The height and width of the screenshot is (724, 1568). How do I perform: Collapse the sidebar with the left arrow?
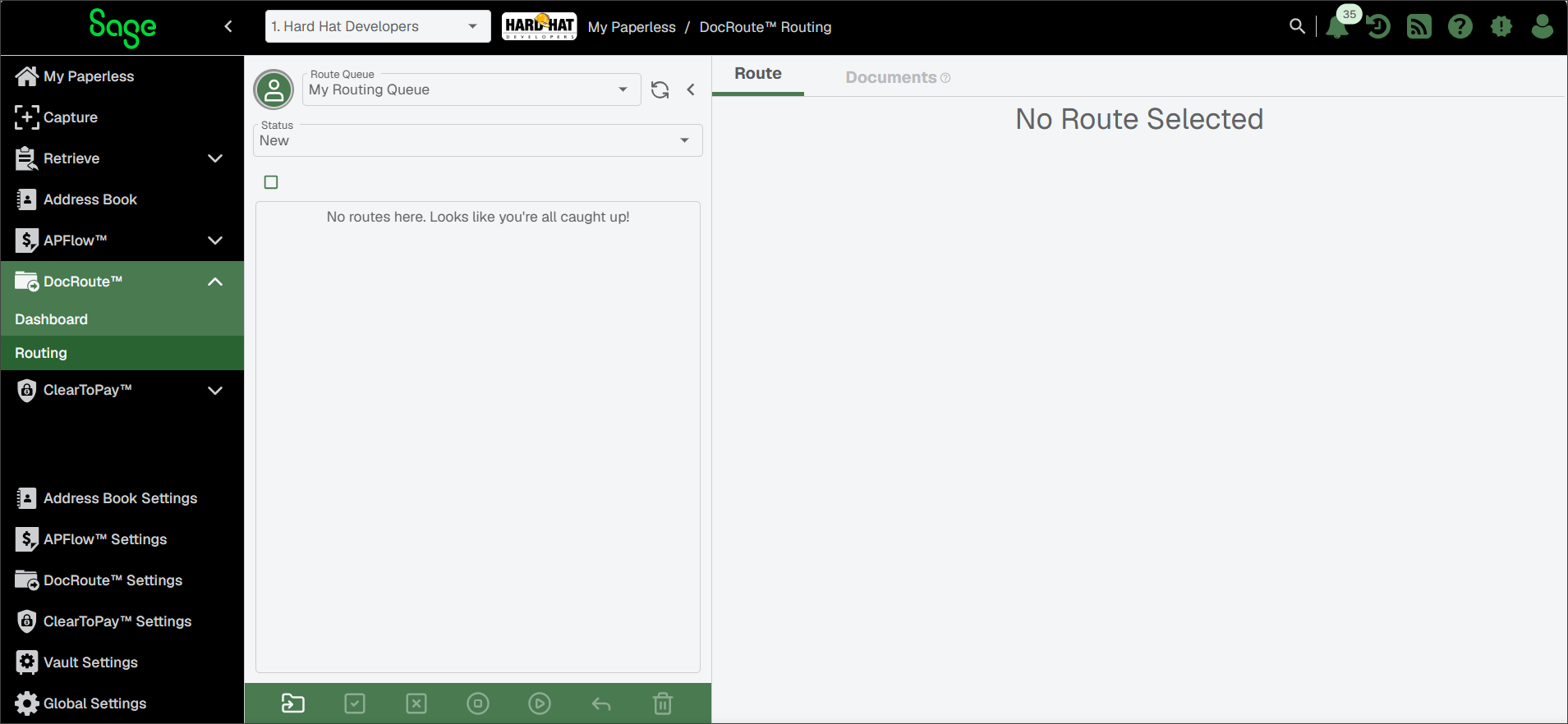pyautogui.click(x=228, y=26)
